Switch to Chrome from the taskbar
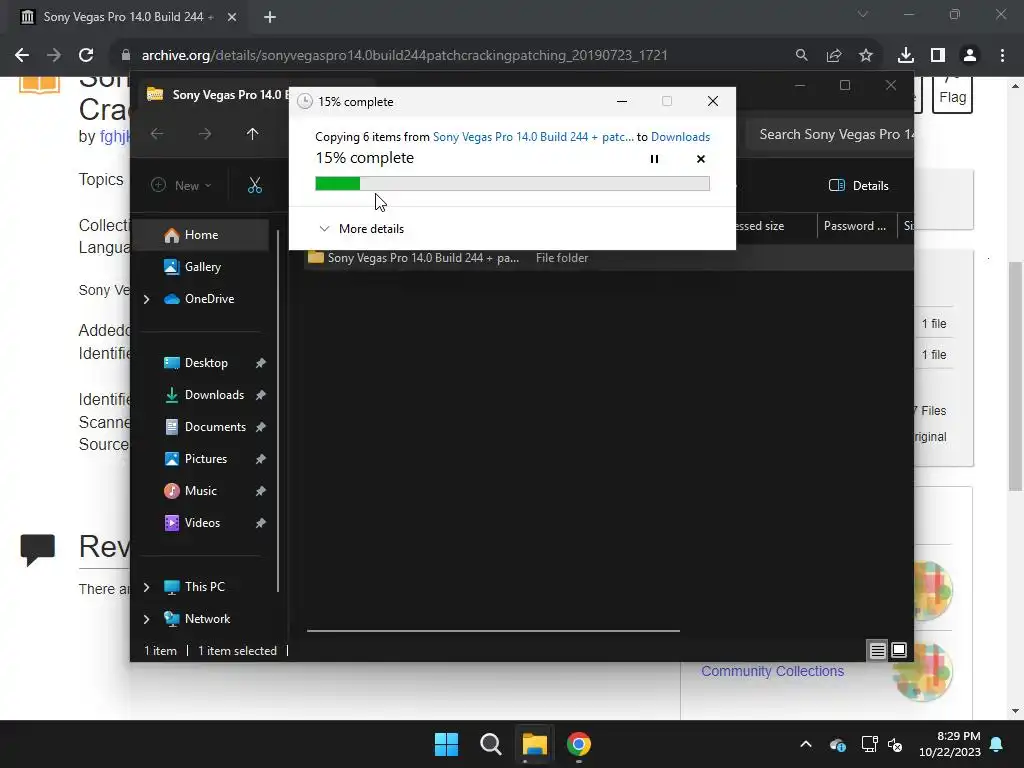Screen dimensions: 1024x768 tap(579, 744)
